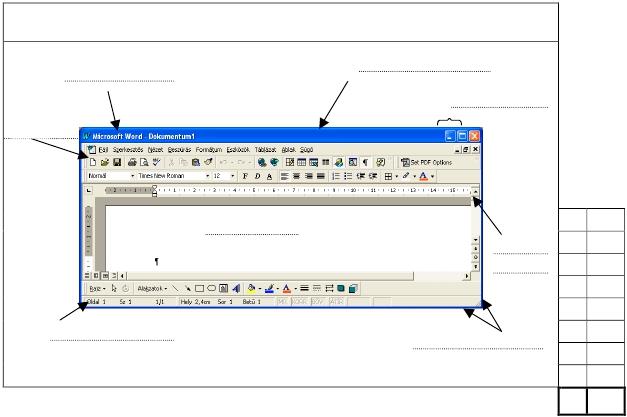Screen dimensions: 627x417
Task: Select the Format Painter brush
Action: click(x=208, y=162)
